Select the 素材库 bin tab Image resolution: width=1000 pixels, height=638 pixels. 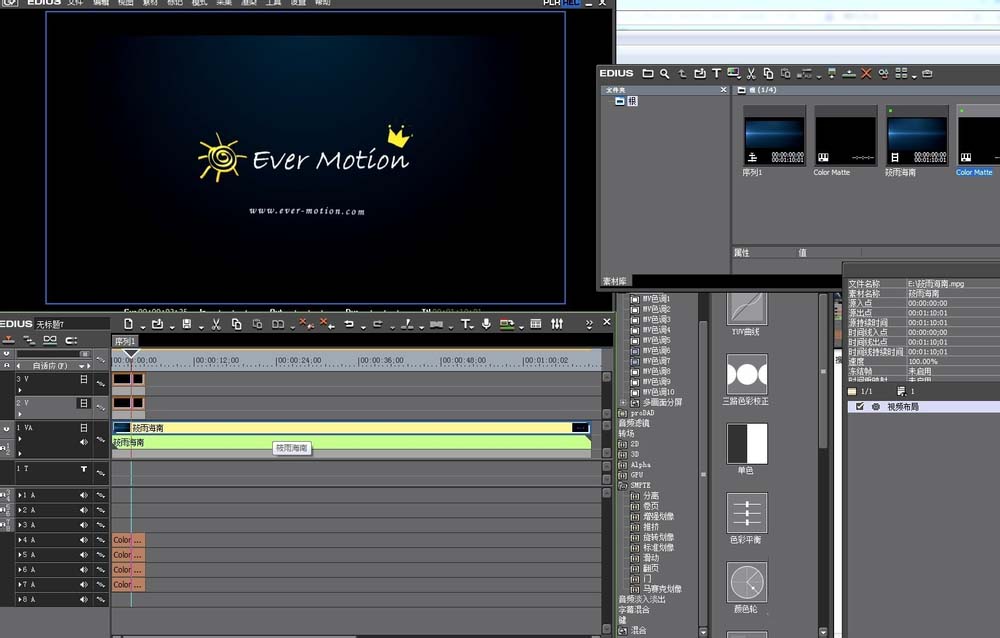(x=614, y=281)
